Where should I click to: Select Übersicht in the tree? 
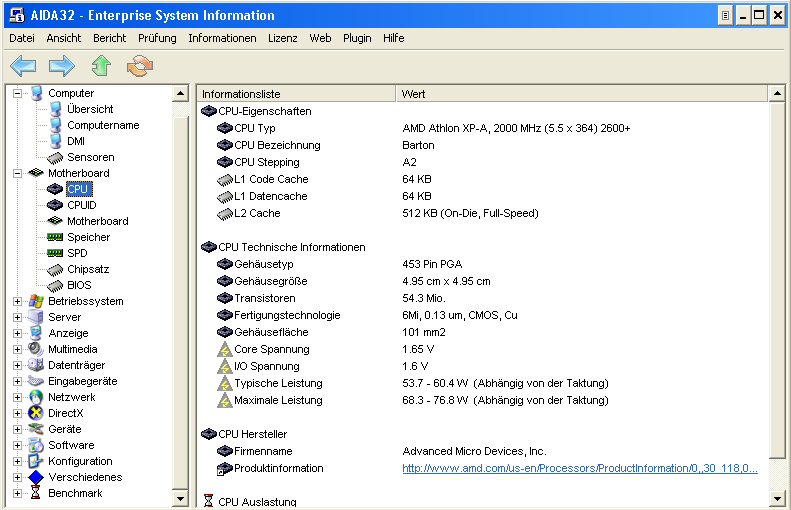(90, 109)
